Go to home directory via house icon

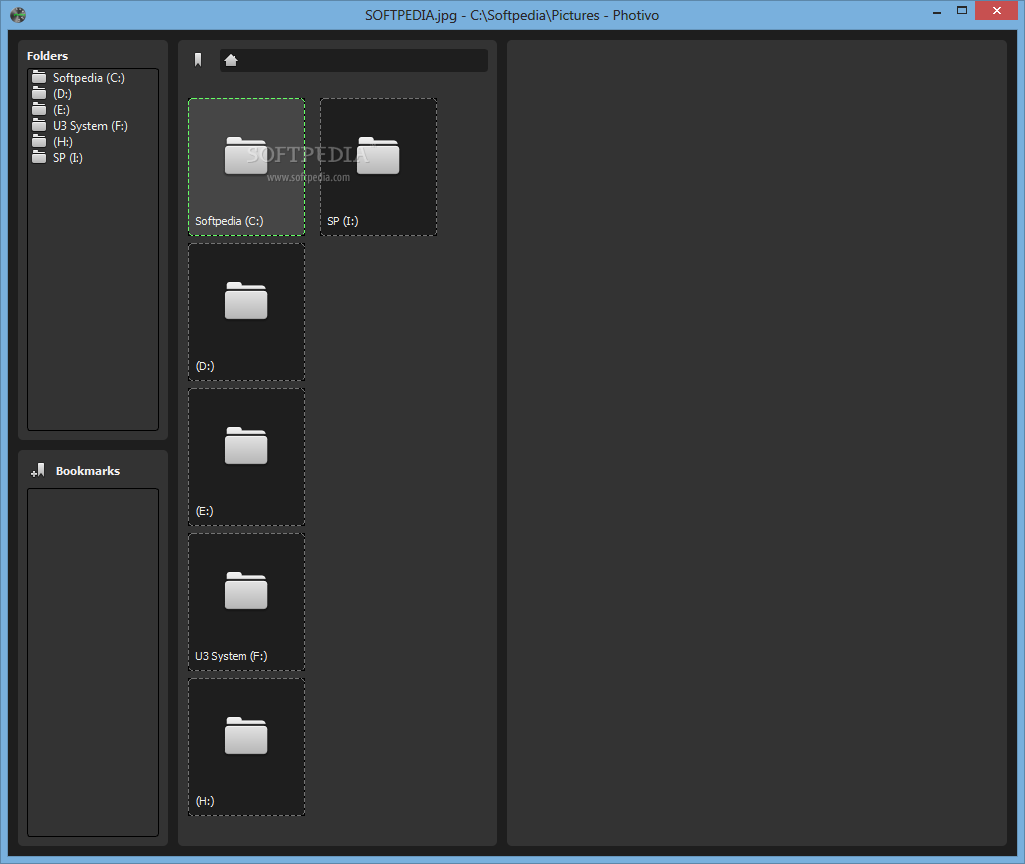231,60
